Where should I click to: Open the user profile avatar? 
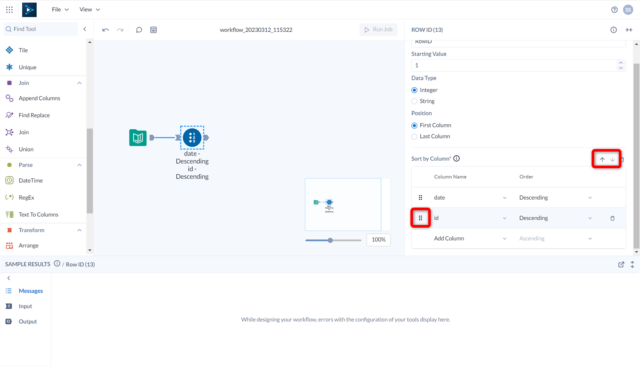[x=628, y=10]
